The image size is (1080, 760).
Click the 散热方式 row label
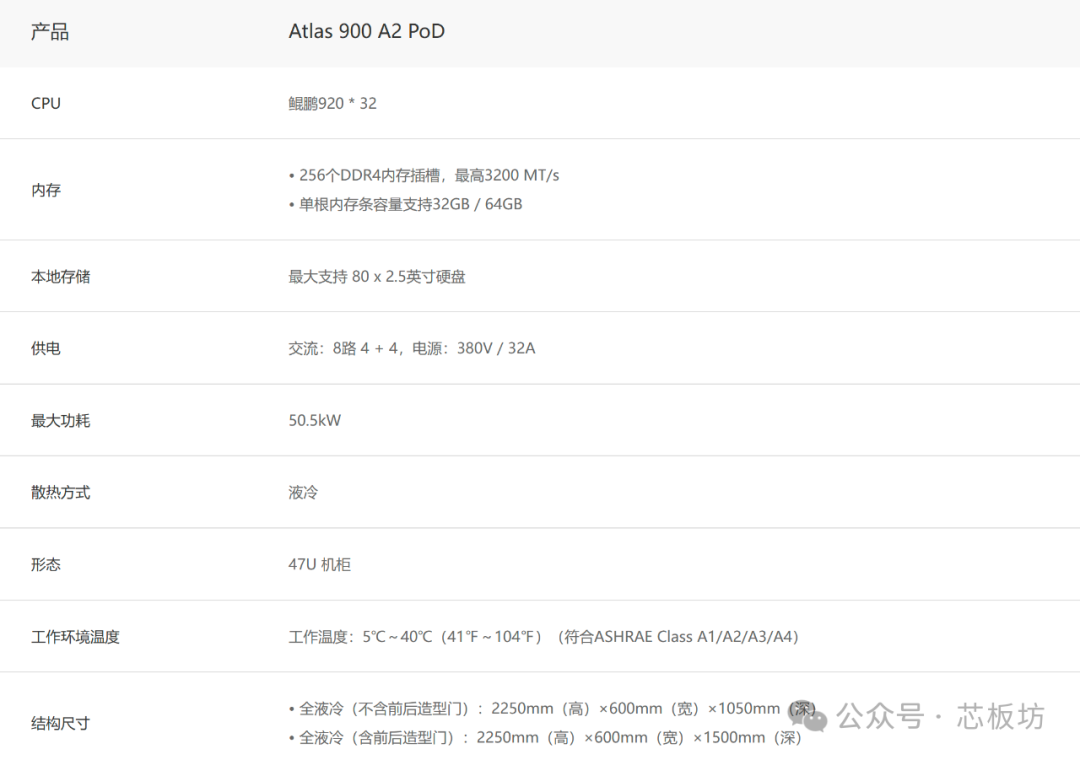pyautogui.click(x=60, y=492)
